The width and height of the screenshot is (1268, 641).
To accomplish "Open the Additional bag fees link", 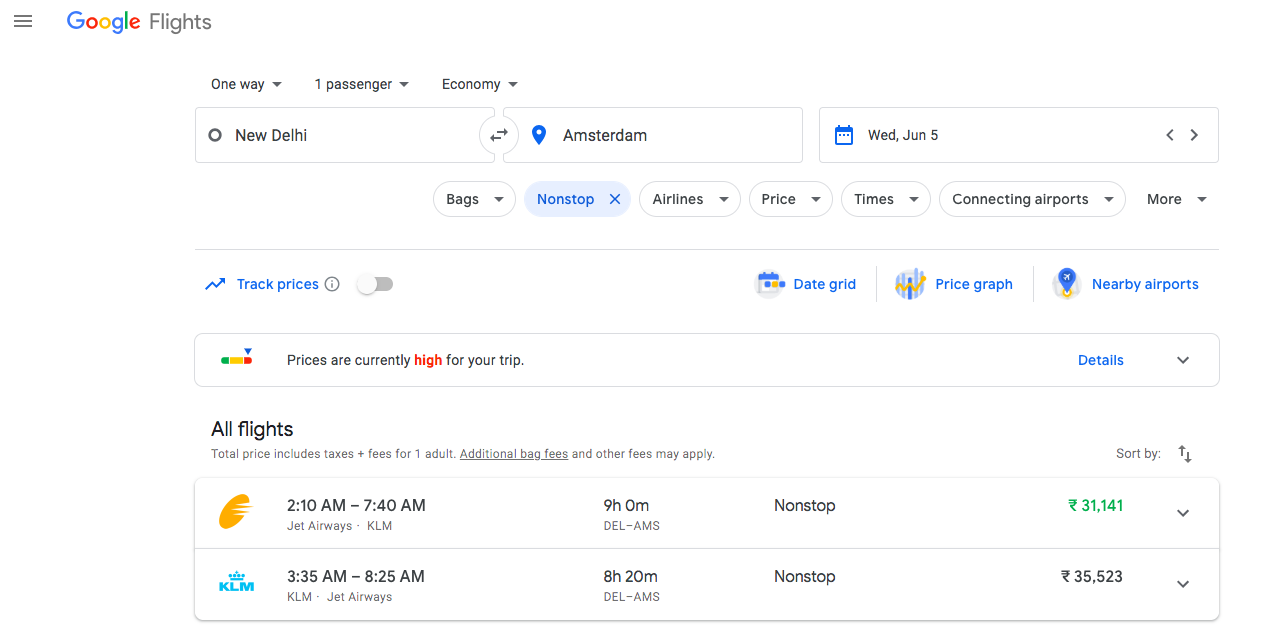I will click(514, 454).
